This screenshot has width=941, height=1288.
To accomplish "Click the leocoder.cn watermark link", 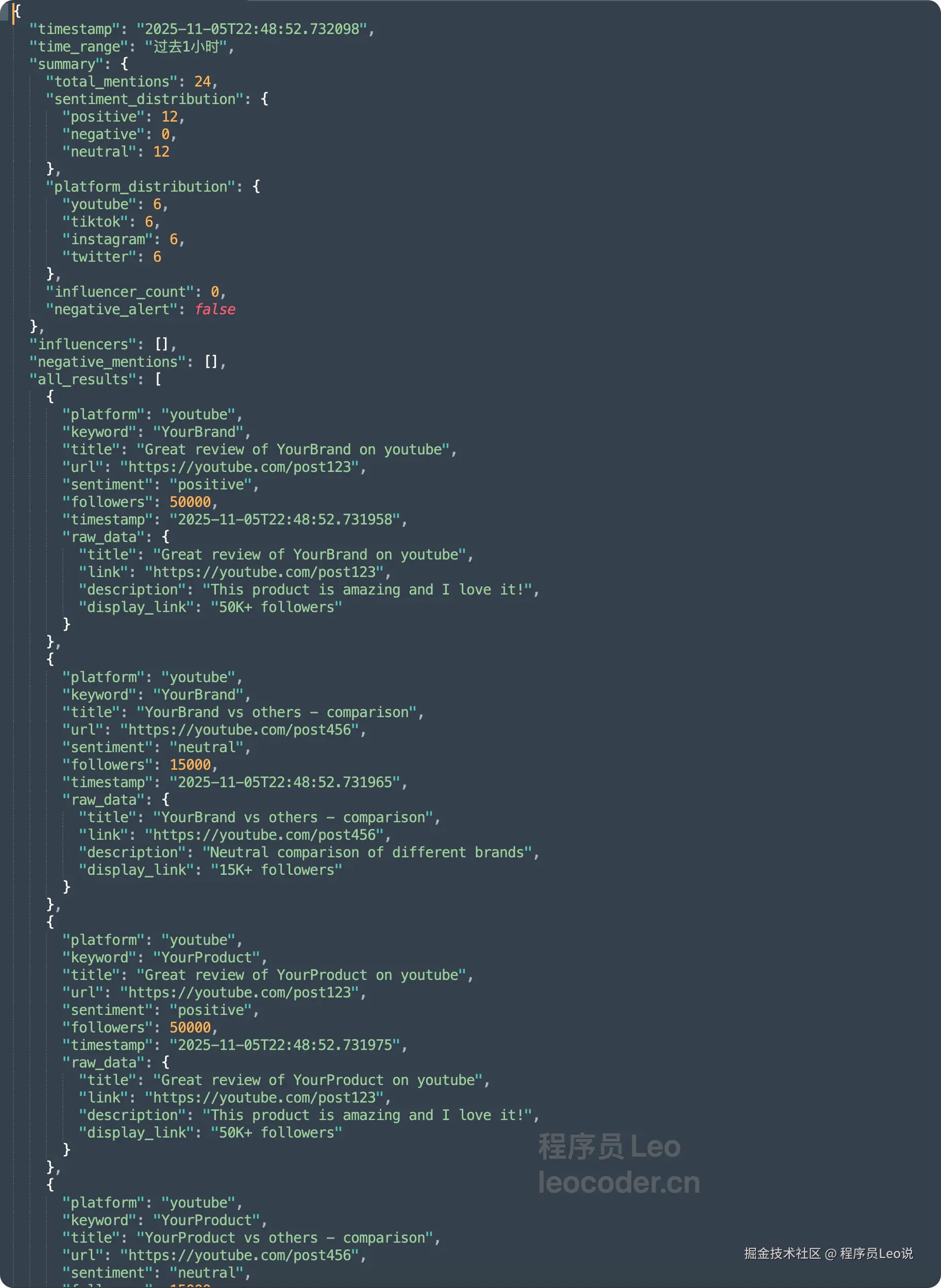I will (x=618, y=1183).
